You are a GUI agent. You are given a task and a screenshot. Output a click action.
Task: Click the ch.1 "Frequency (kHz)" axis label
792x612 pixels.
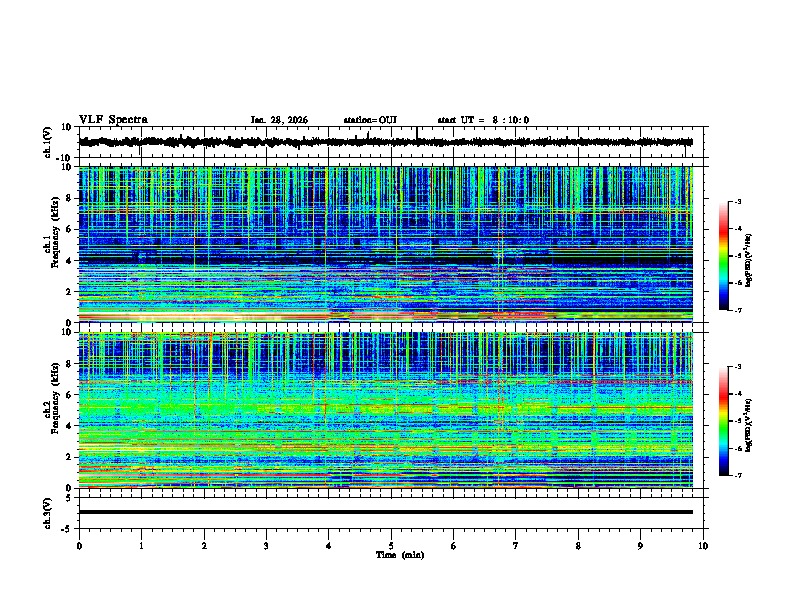click(55, 232)
